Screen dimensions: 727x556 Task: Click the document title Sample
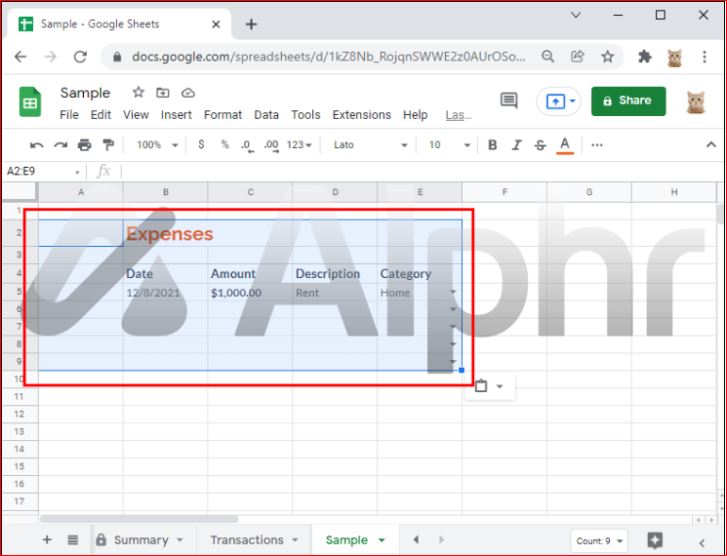[85, 93]
